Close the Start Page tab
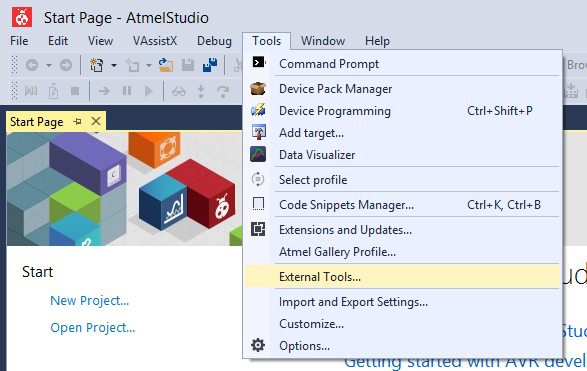 96,121
